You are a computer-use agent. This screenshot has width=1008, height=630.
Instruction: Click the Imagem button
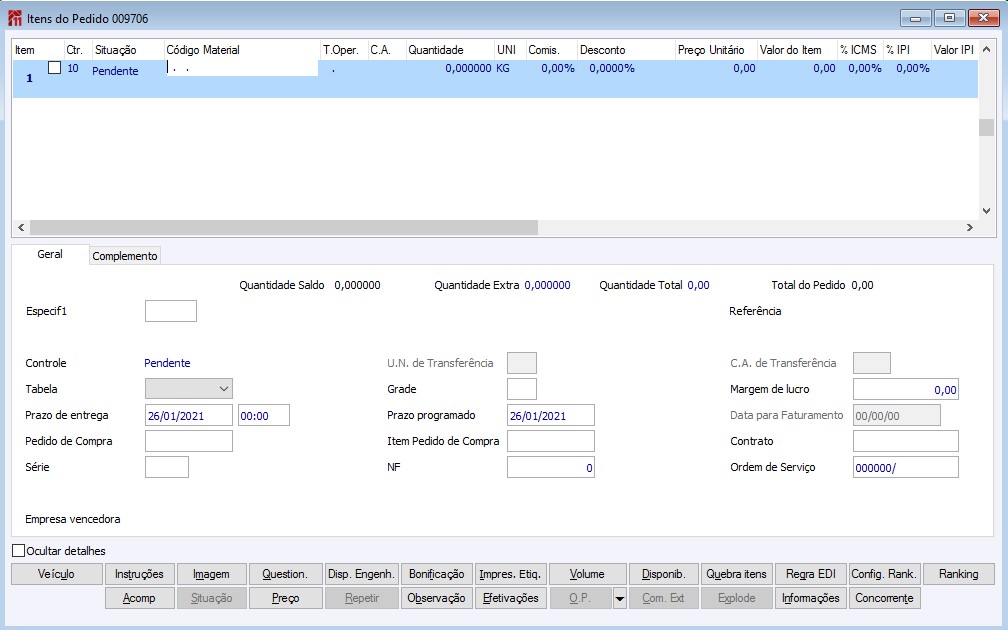pos(211,574)
